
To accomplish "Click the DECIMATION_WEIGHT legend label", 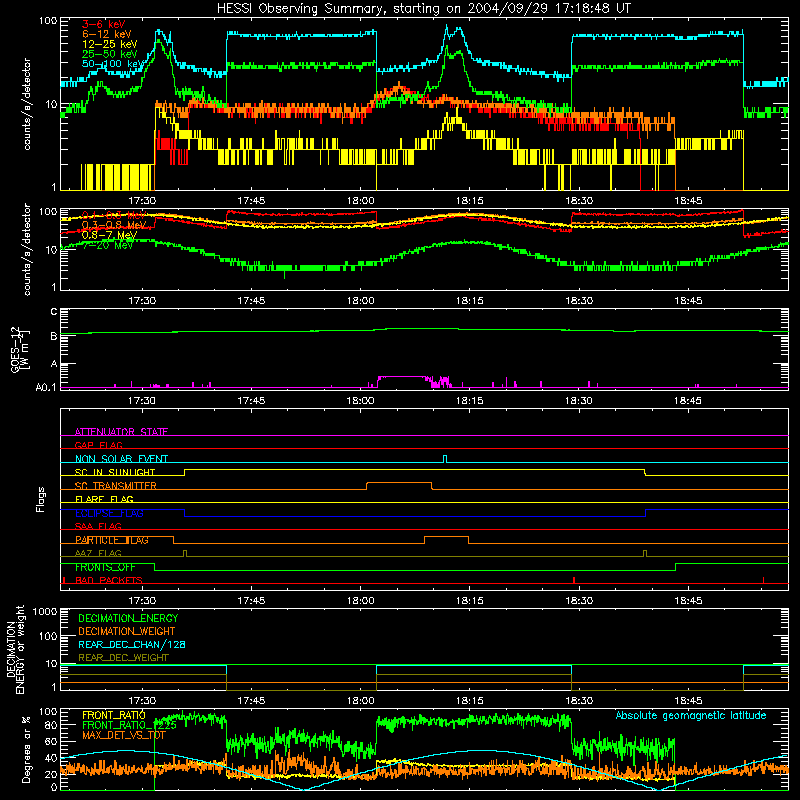I will pos(127,631).
